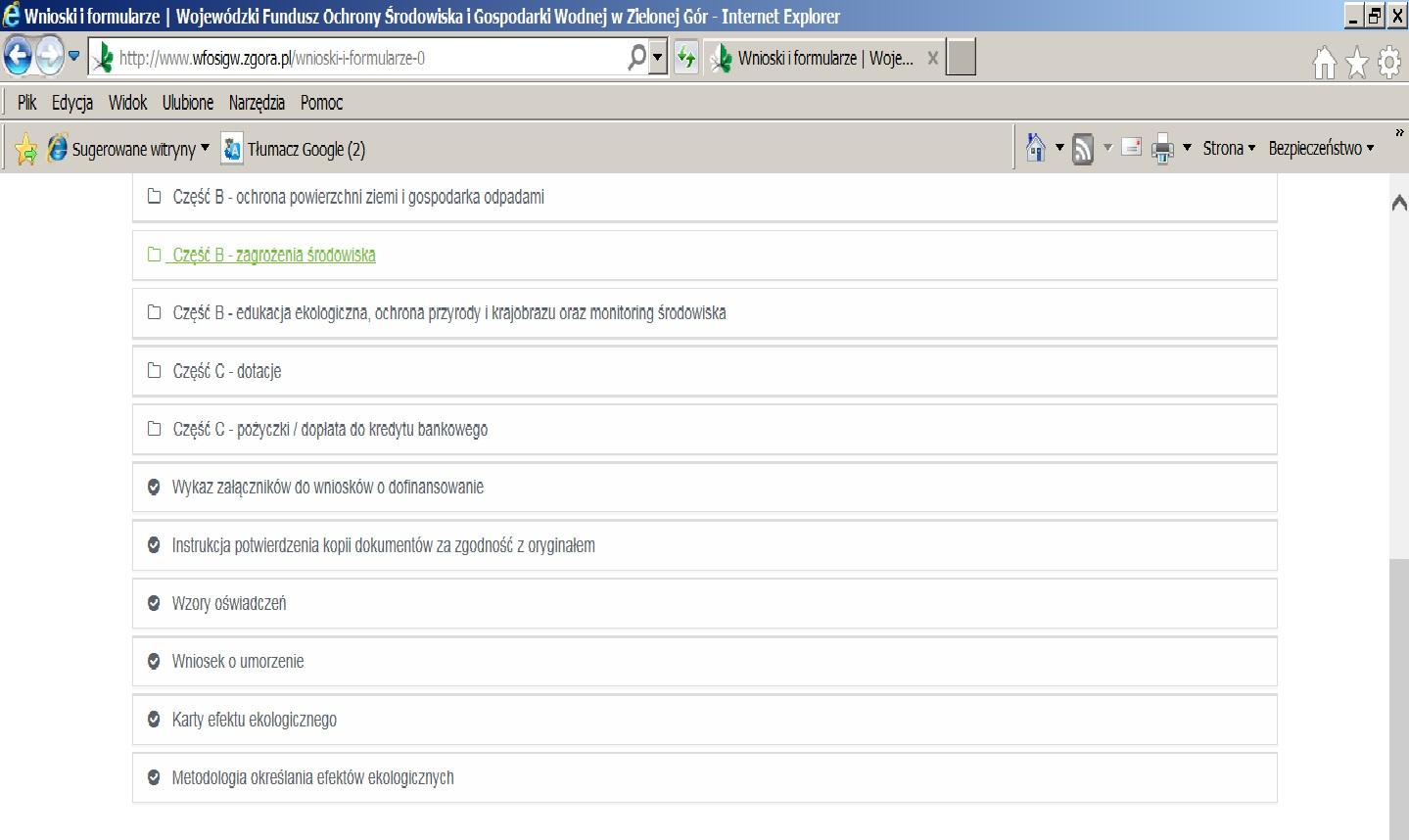Image resolution: width=1409 pixels, height=840 pixels.
Task: Expand Wniosek o umorzenie section
Action: pyautogui.click(x=704, y=662)
